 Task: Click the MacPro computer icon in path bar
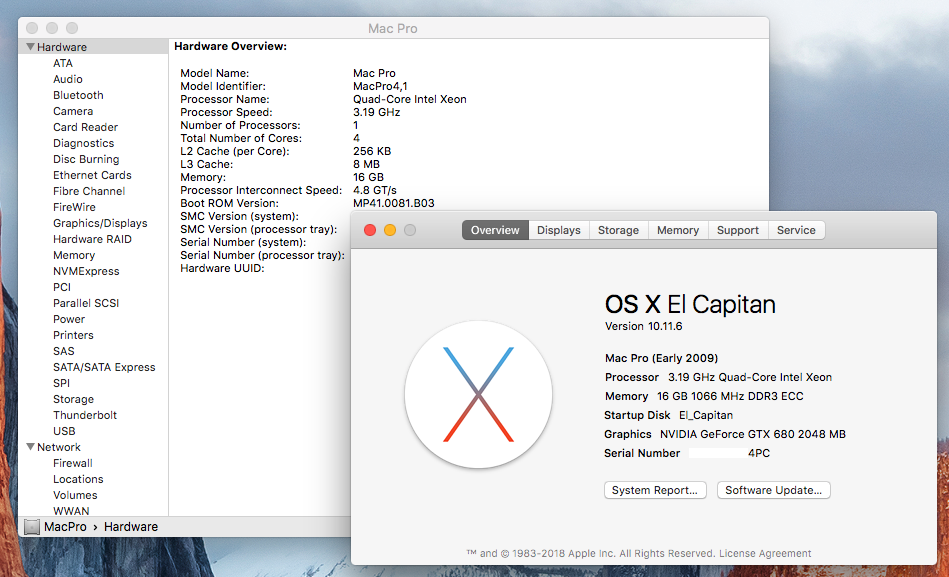pyautogui.click(x=31, y=527)
